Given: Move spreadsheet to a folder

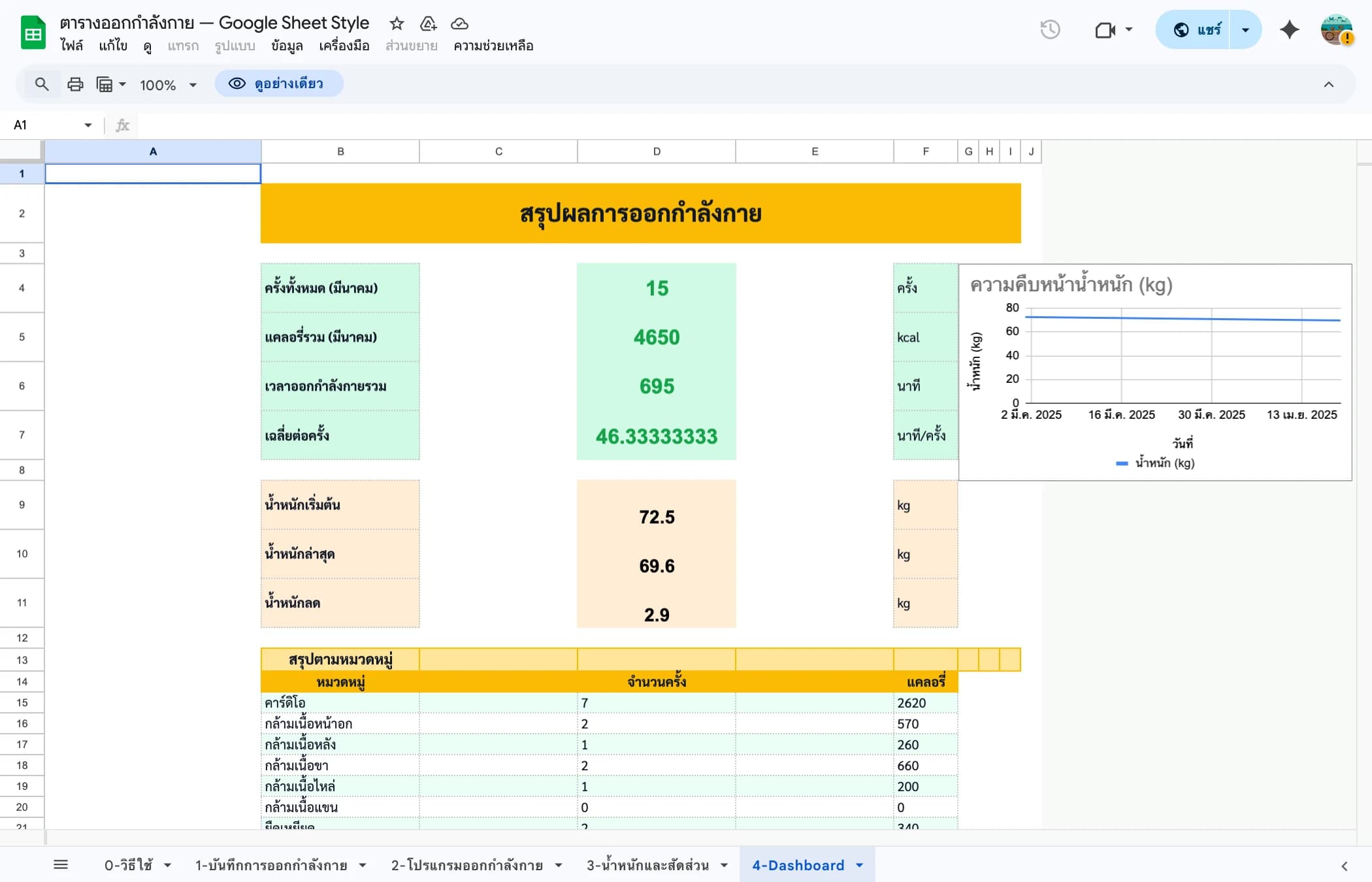Looking at the screenshot, I should point(428,24).
